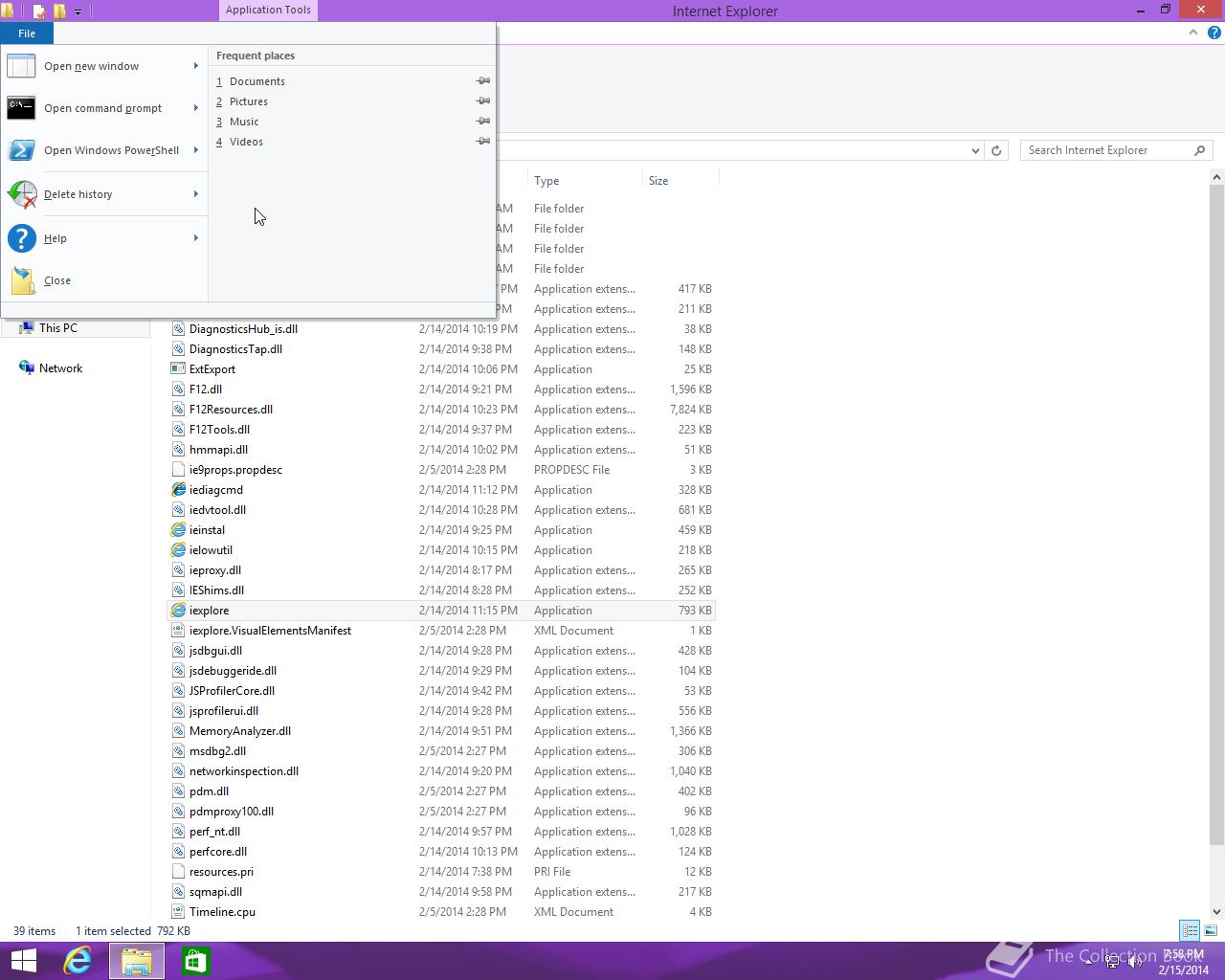
Task: Click the Open new window icon
Action: (x=21, y=66)
